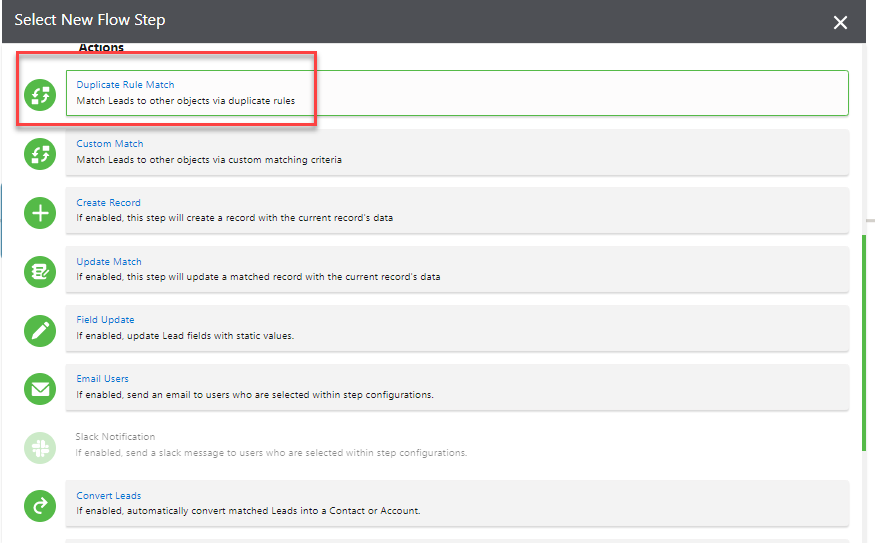
Task: Click the green vertical scrollbar thumb
Action: (864, 343)
